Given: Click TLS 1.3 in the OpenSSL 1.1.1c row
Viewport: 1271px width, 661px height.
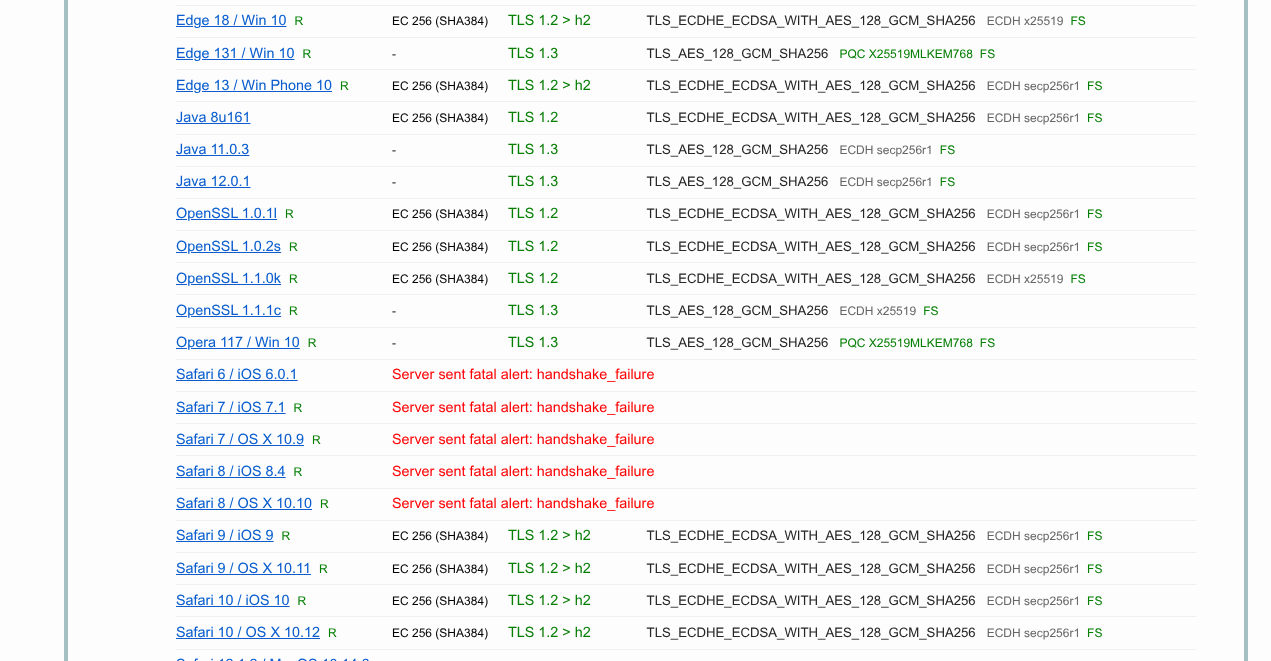Looking at the screenshot, I should (x=533, y=310).
